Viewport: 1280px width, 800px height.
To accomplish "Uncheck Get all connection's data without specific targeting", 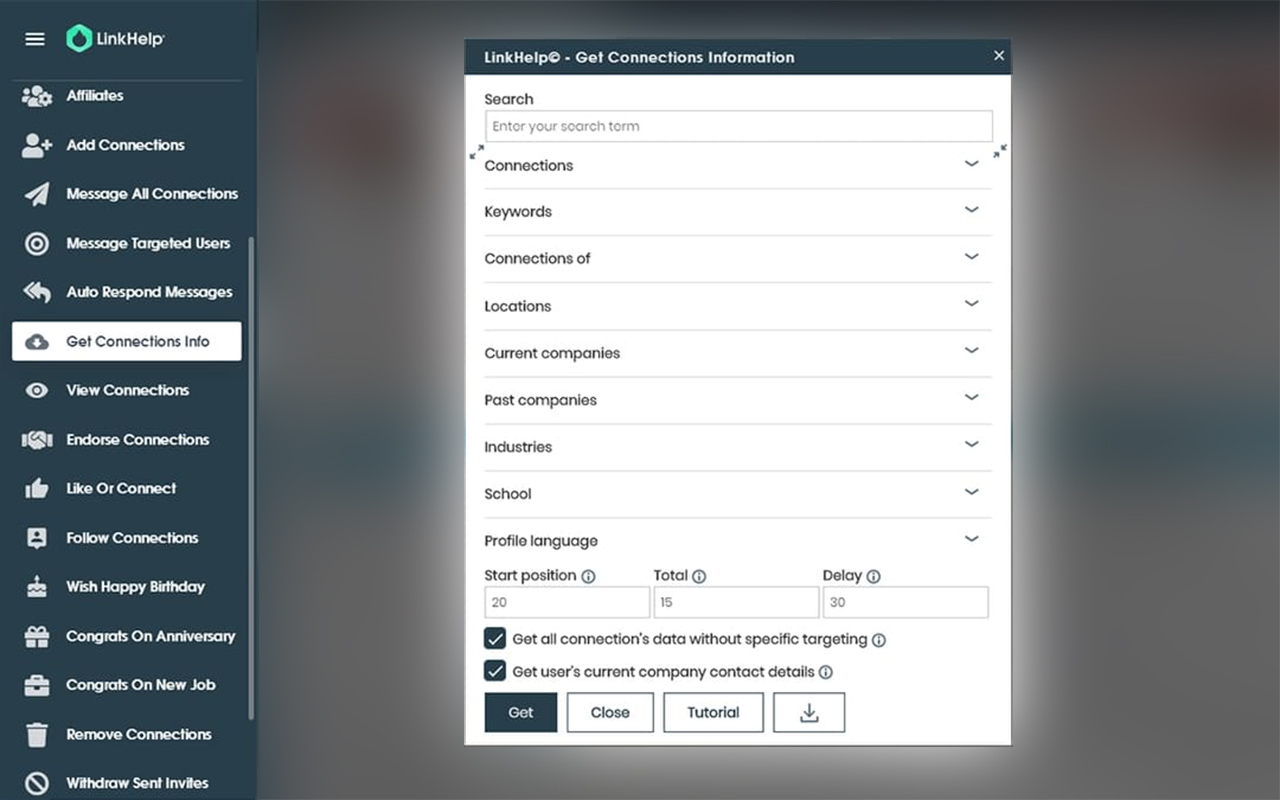I will click(495, 639).
